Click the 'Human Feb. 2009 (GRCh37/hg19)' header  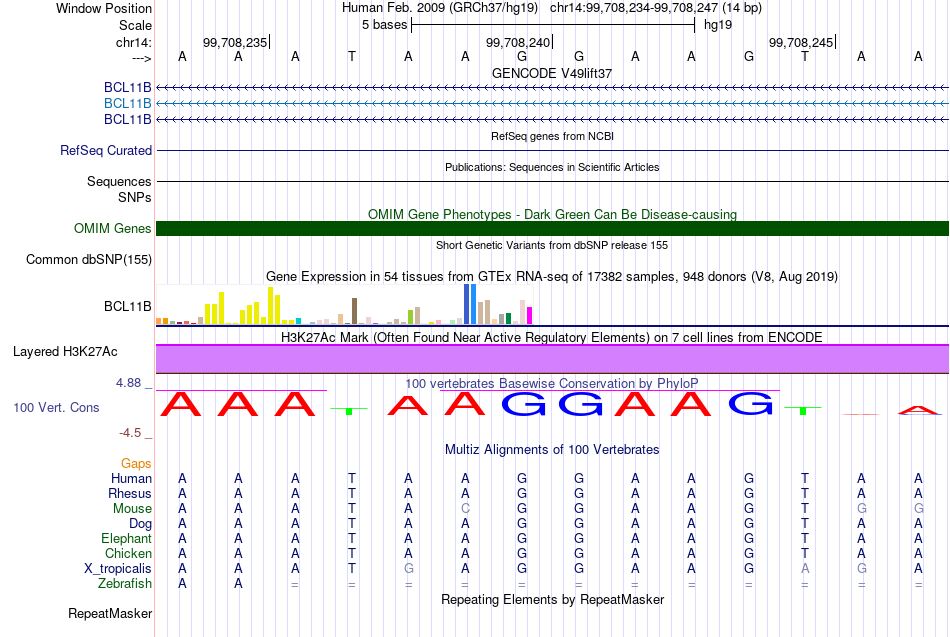coord(440,8)
